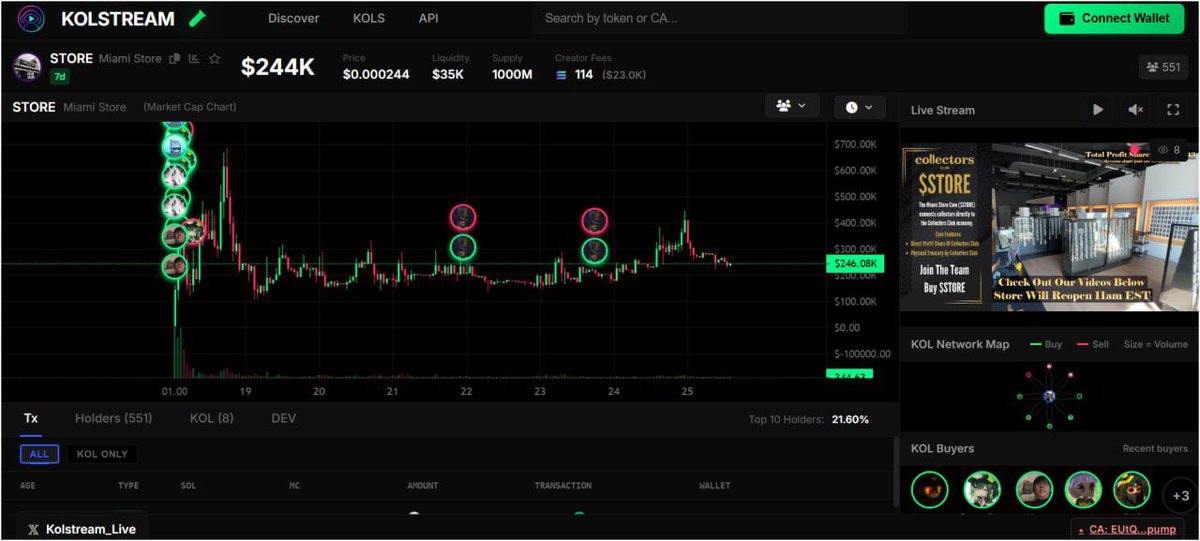Select the KOL ONLY filter
1200x541 pixels.
[x=102, y=454]
